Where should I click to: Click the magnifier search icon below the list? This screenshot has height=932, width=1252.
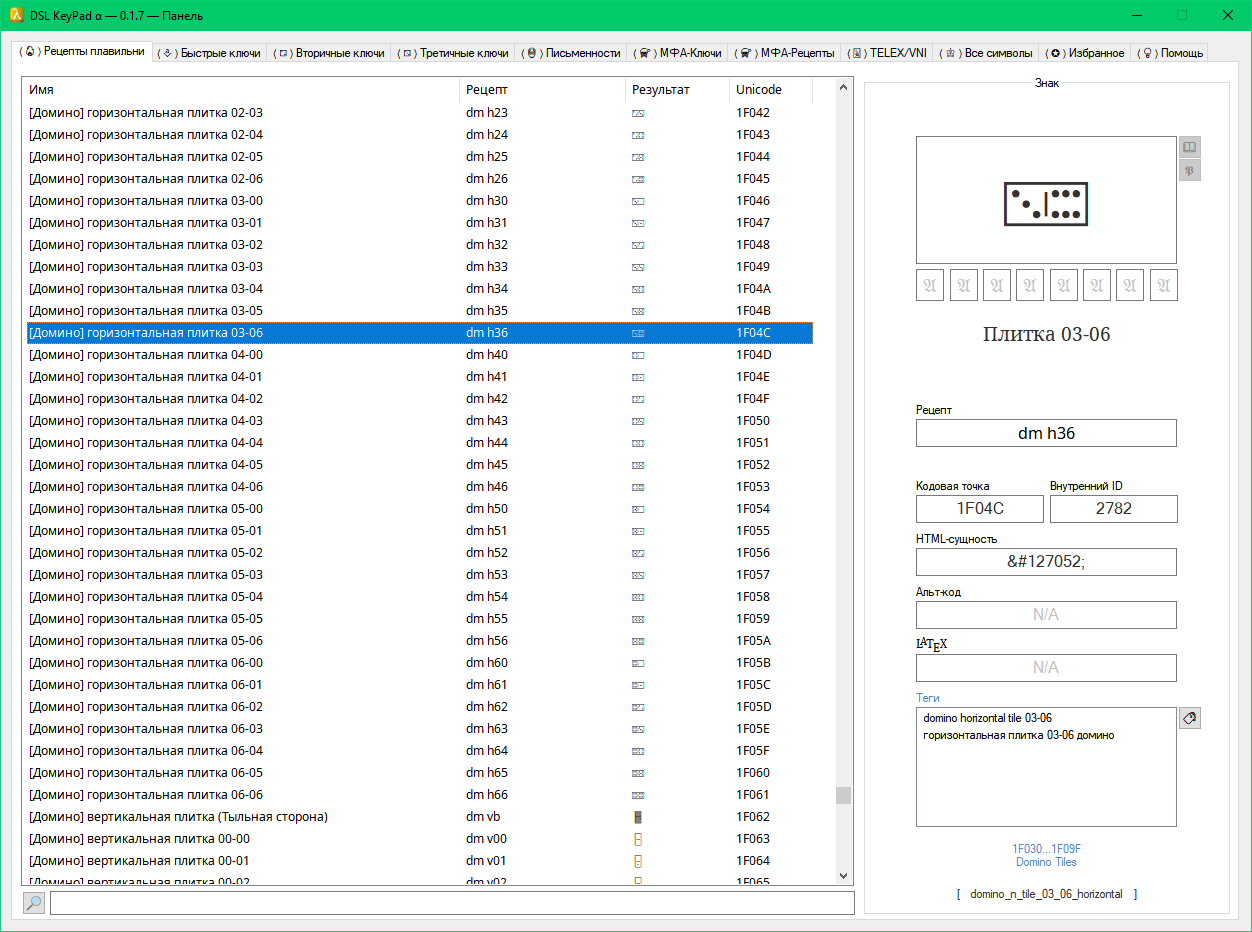coord(34,903)
